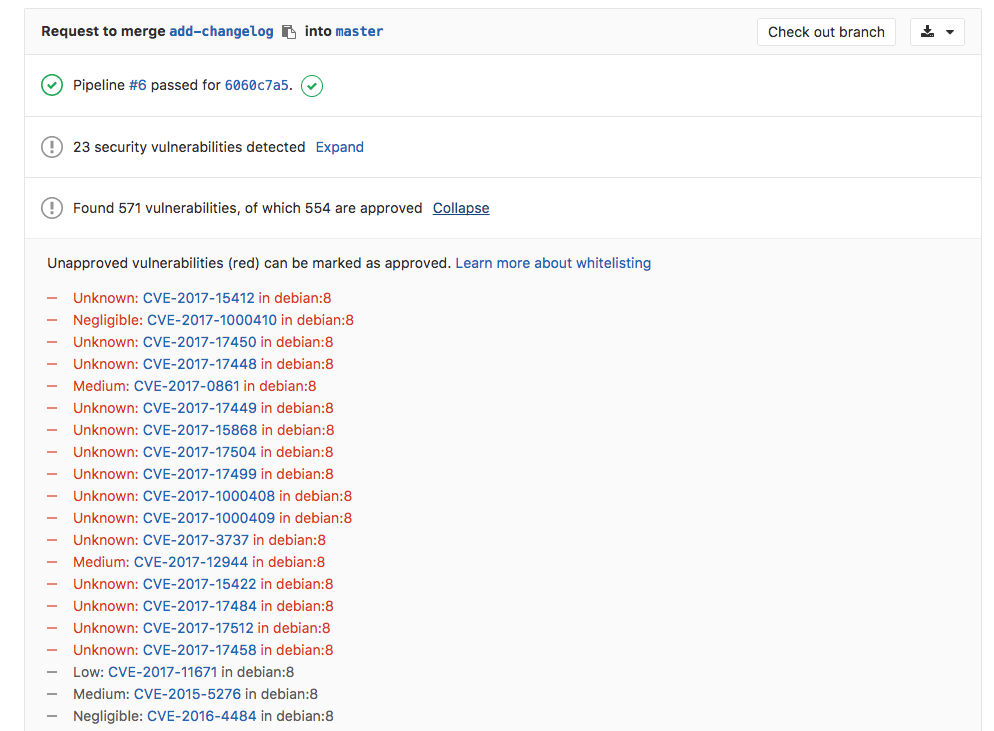This screenshot has width=994, height=731.
Task: Expand the 23 security vulnerabilities report
Action: (x=339, y=147)
